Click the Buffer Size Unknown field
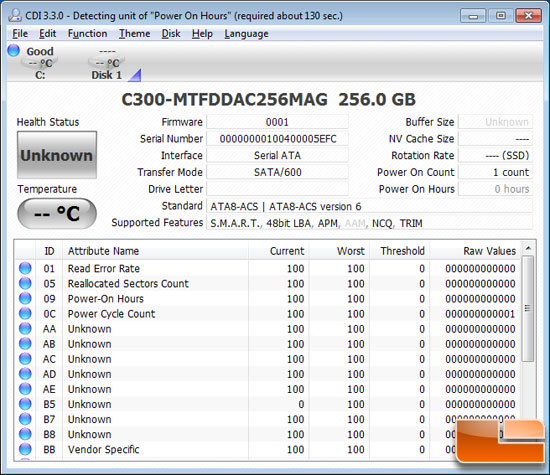 (495, 122)
